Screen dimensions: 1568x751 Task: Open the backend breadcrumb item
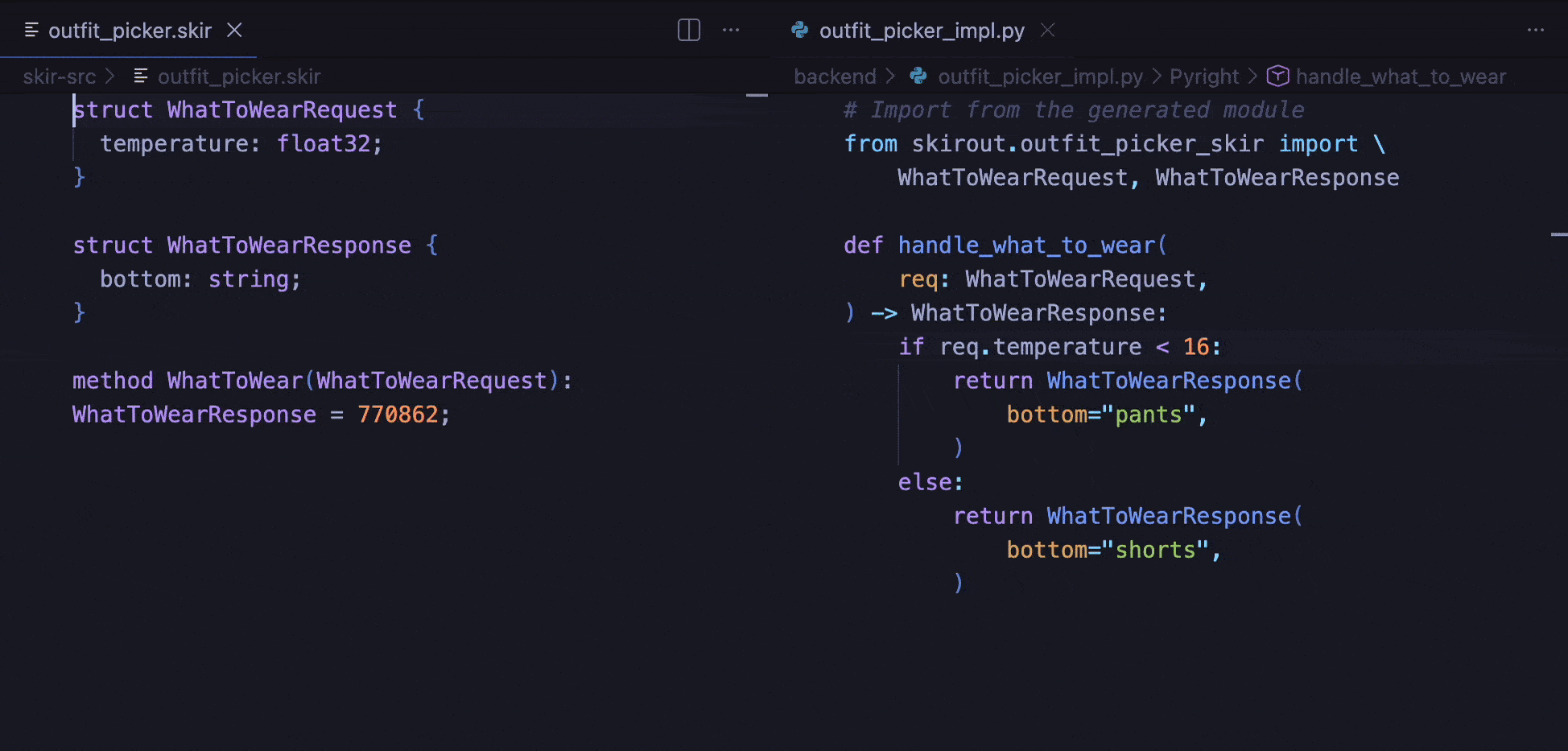[x=835, y=76]
